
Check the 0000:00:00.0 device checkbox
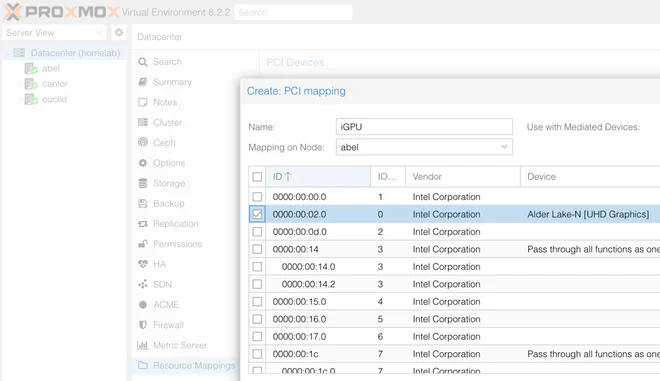(257, 197)
